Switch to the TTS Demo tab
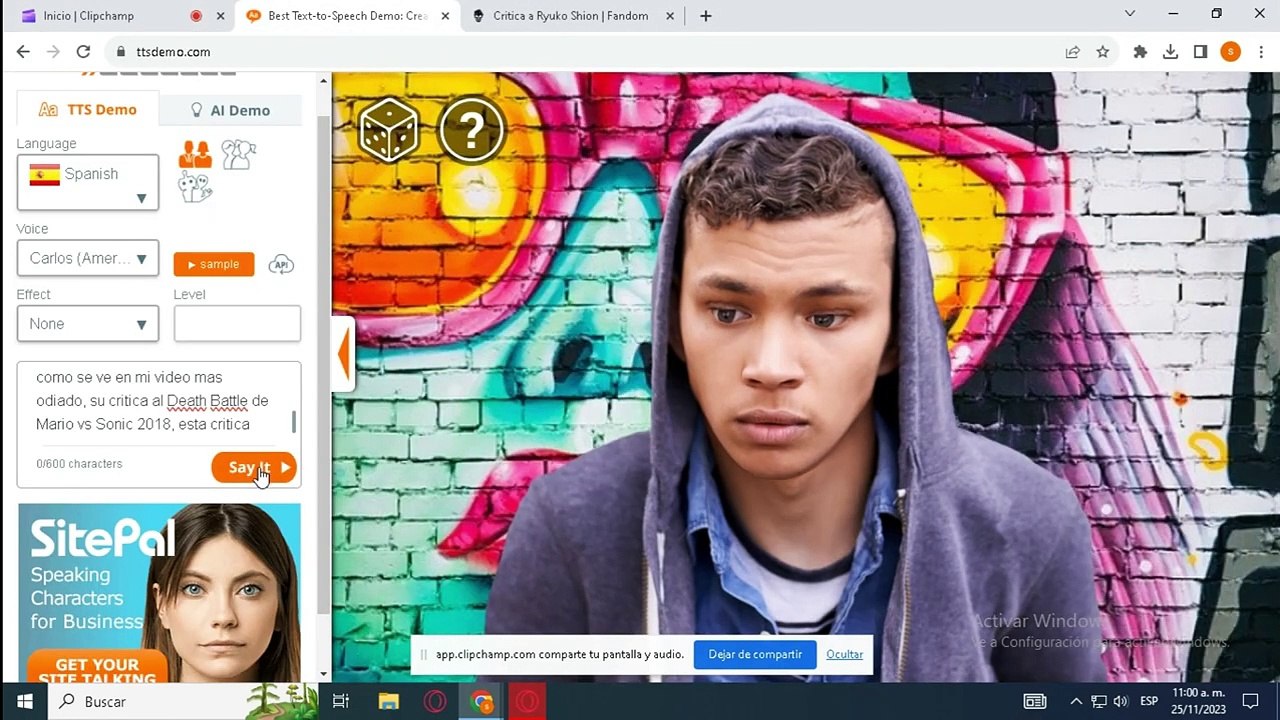 (87, 109)
